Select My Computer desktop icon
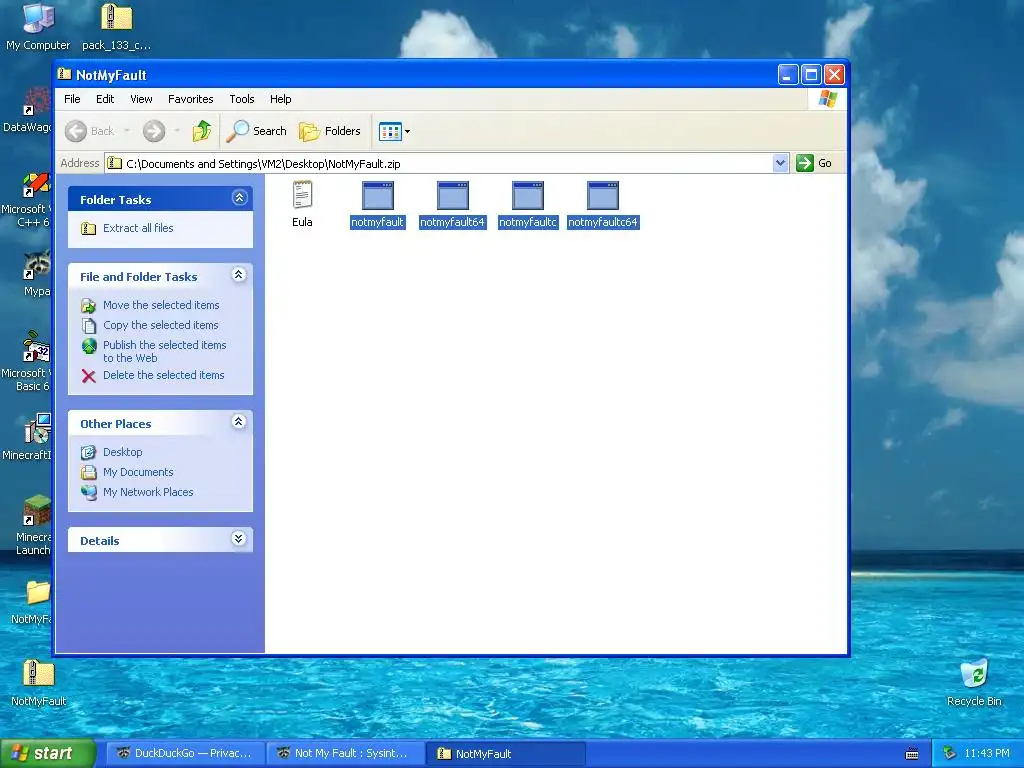The width and height of the screenshot is (1024, 768). point(38,27)
